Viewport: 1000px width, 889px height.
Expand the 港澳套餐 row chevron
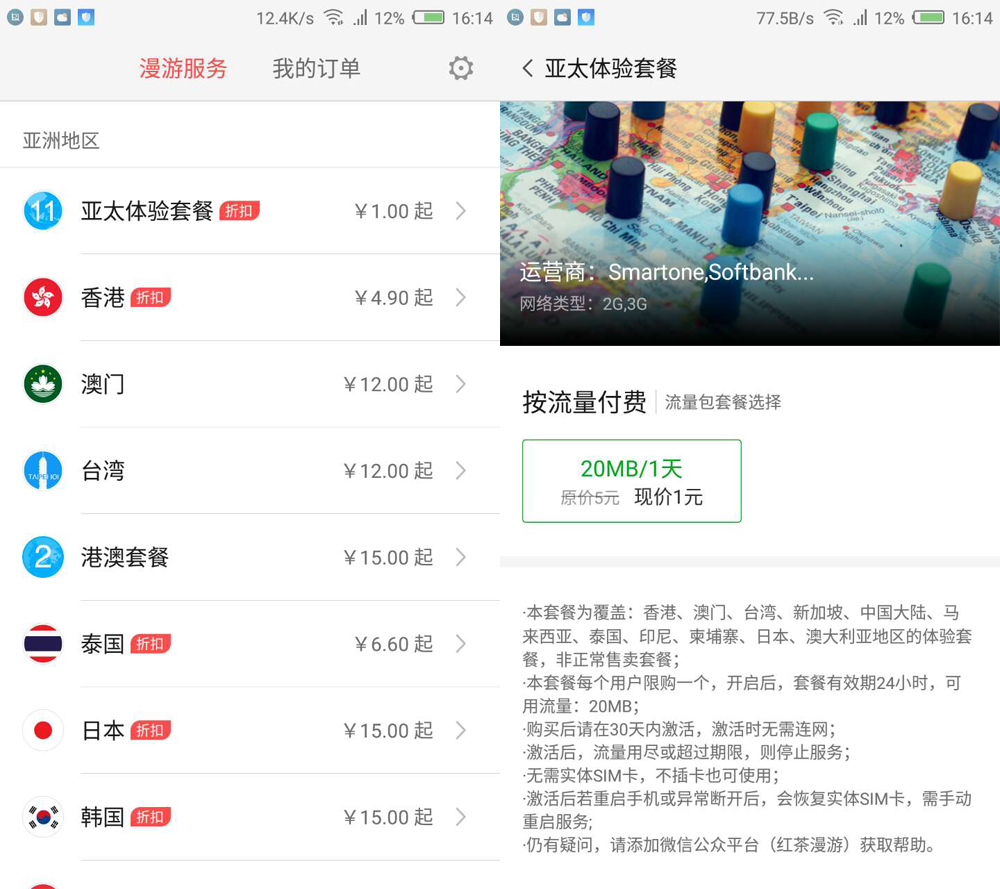pos(461,557)
